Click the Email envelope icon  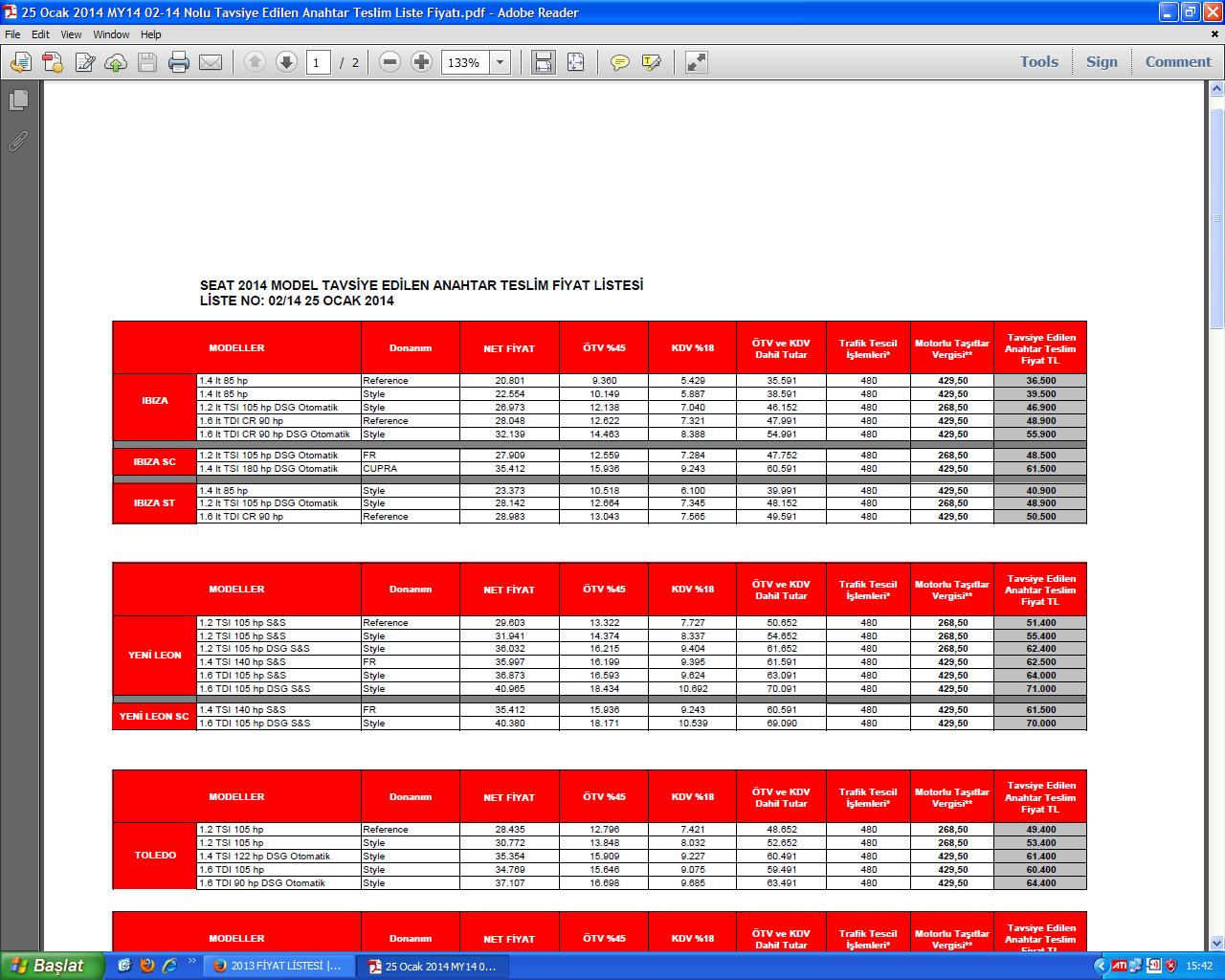(x=211, y=62)
